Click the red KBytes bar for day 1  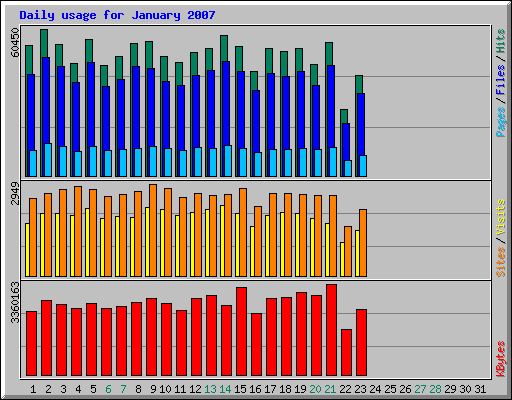31,344
